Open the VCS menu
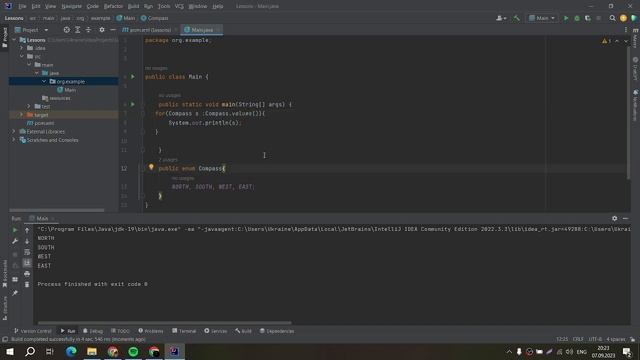640x360 pixels. click(x=179, y=6)
